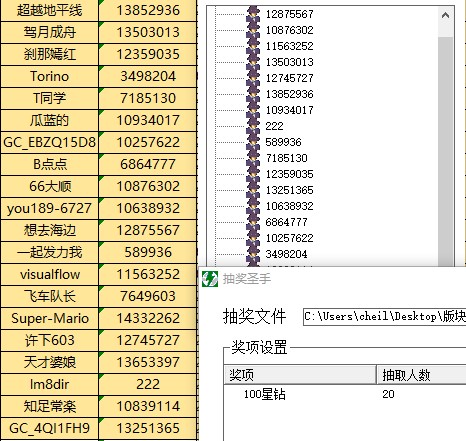This screenshot has width=466, height=441.
Task: Click the person icon beside 3498204 in tree
Action: (253, 254)
